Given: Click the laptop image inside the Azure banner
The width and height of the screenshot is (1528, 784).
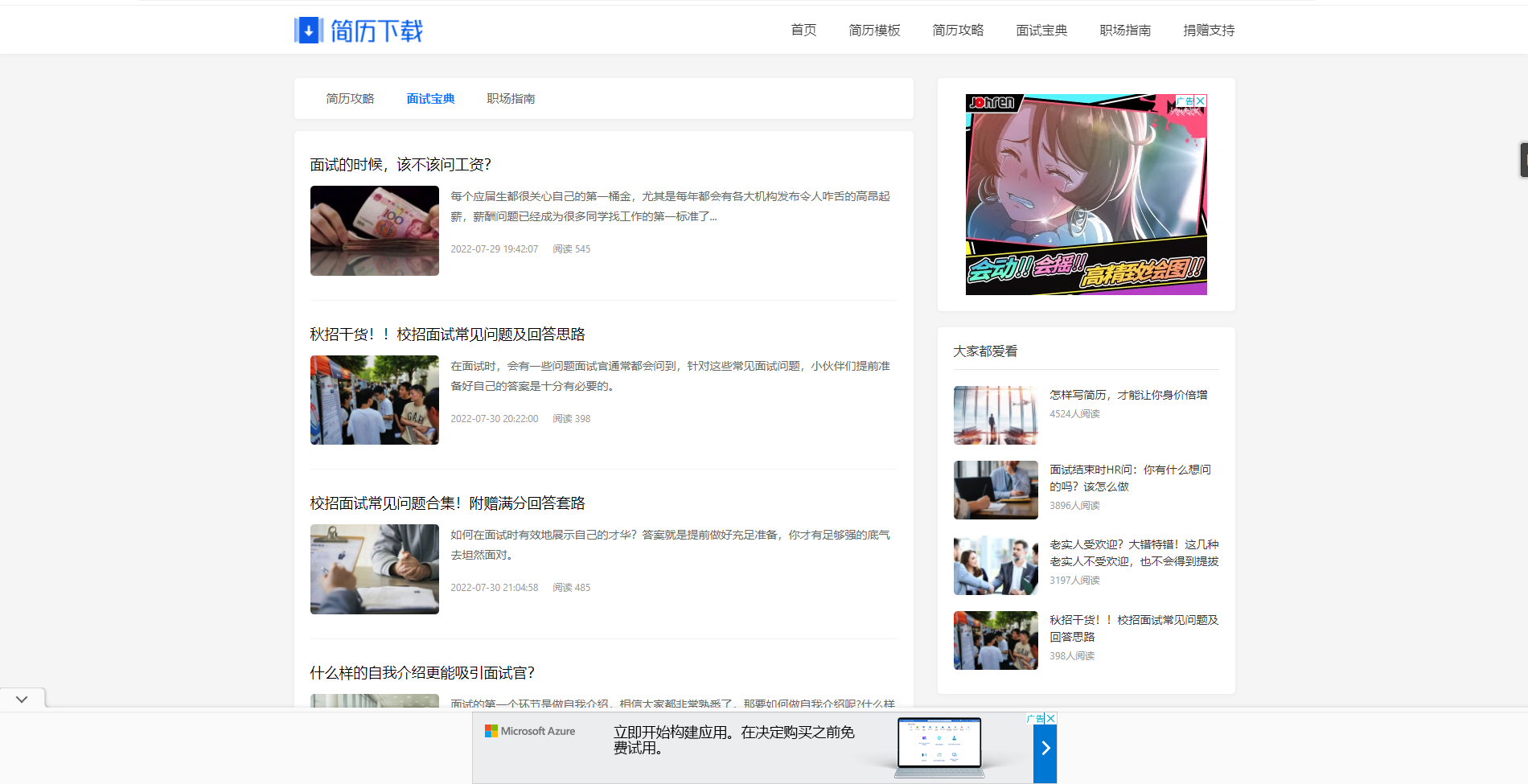Looking at the screenshot, I should coord(939,748).
